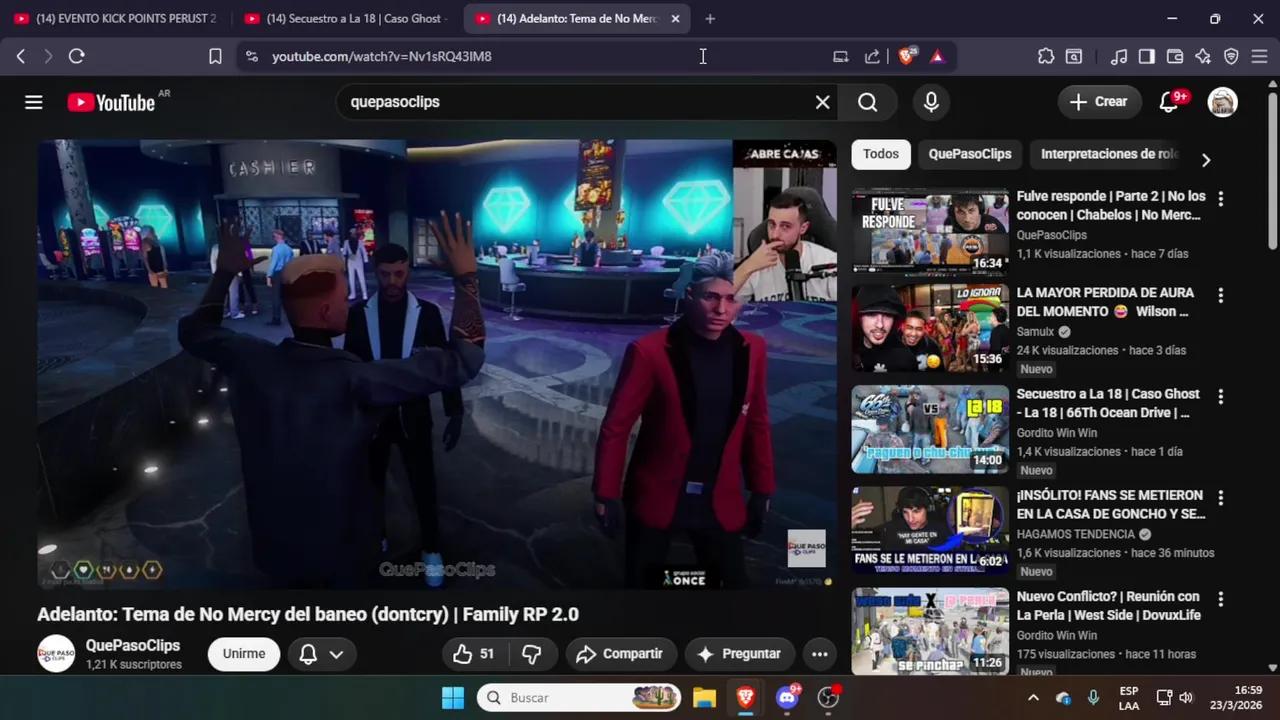Open options for the ¡INSÓLITO! video

point(1220,498)
